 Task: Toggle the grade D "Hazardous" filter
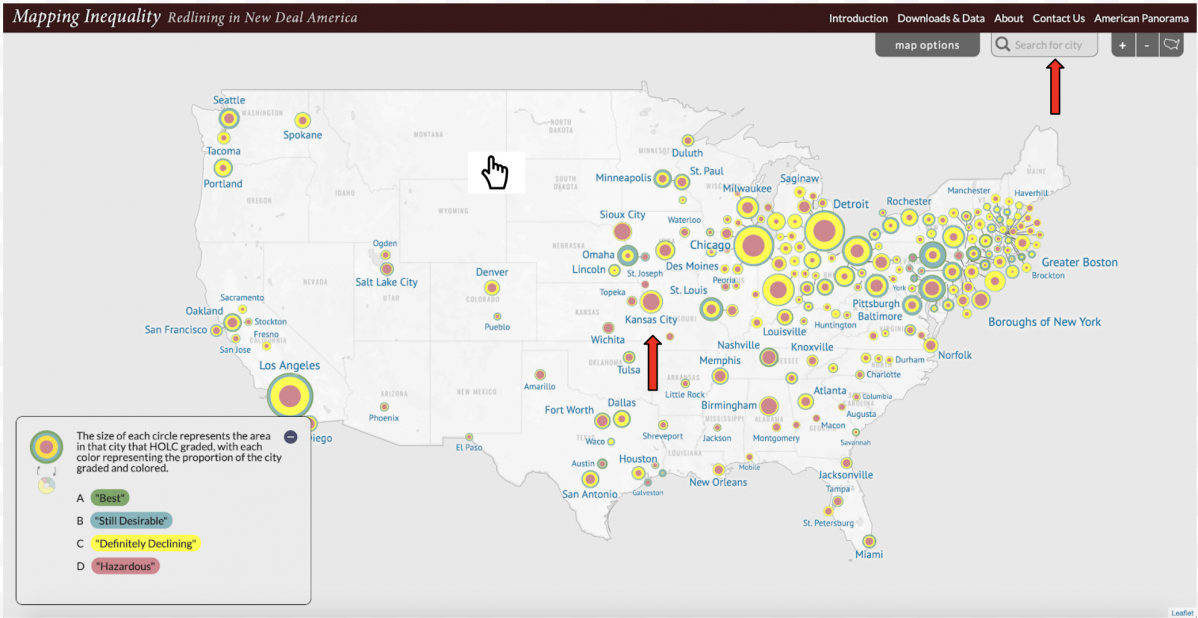pyautogui.click(x=124, y=565)
